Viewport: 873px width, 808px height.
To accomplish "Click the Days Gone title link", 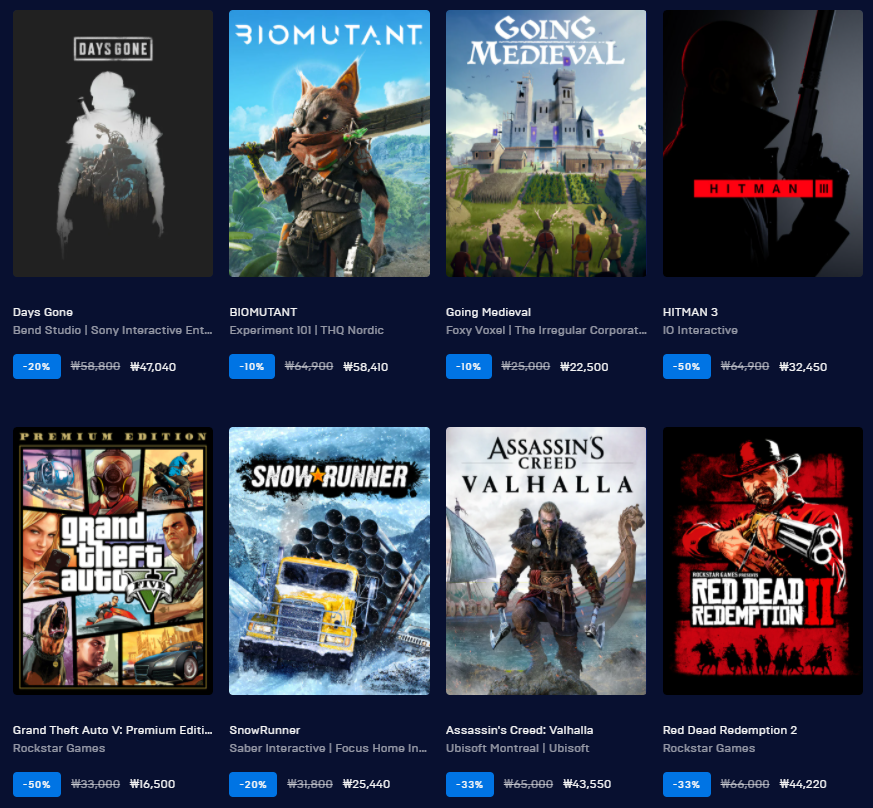I will [x=43, y=312].
